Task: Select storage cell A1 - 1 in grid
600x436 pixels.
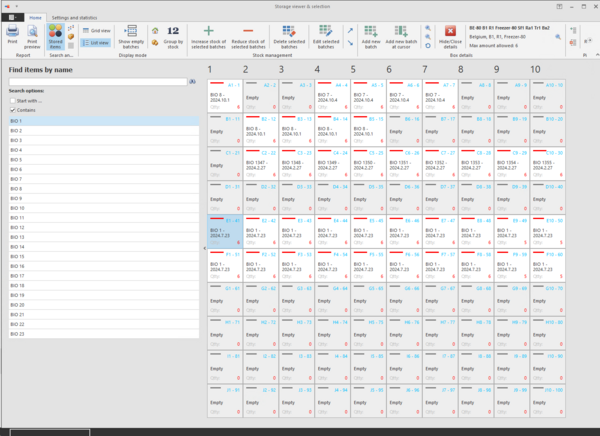Action: 224,97
